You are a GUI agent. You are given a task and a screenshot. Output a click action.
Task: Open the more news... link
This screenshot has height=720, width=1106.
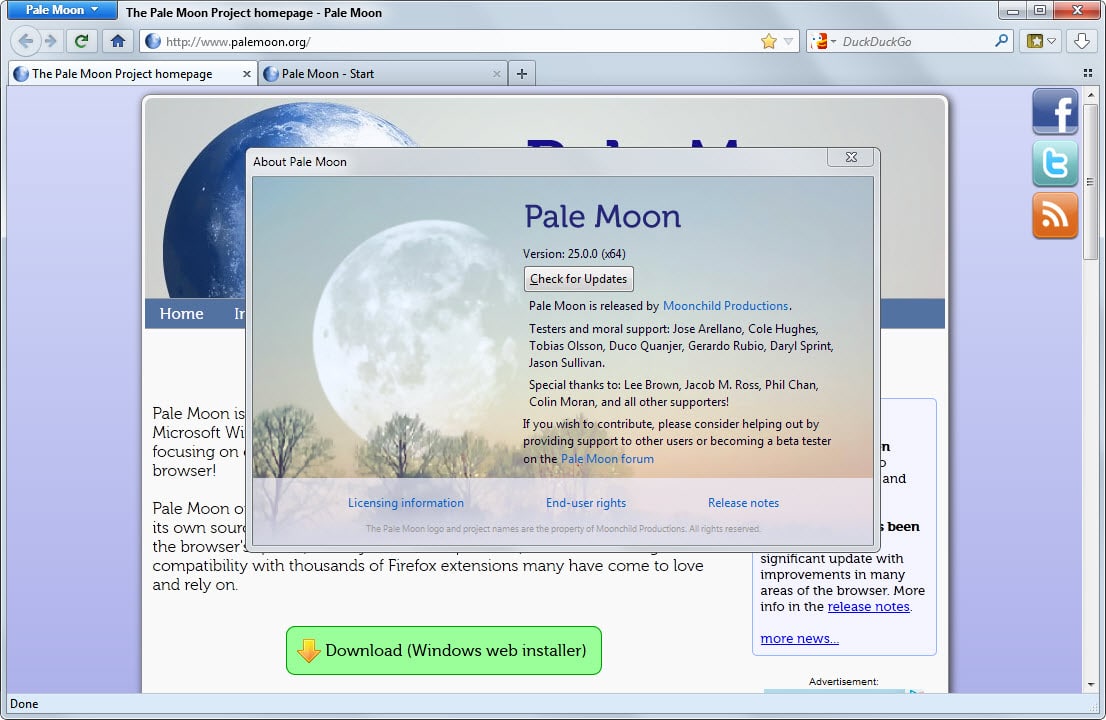pos(799,638)
